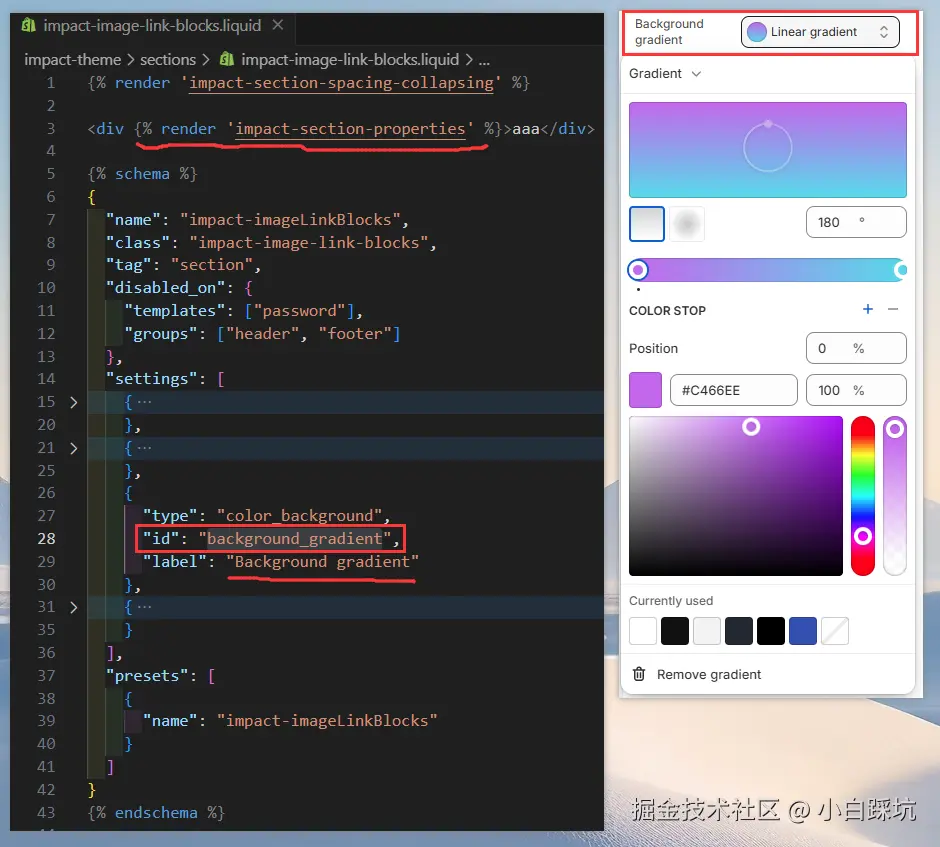Expand folded code at line 31
The image size is (940, 847).
[x=74, y=607]
